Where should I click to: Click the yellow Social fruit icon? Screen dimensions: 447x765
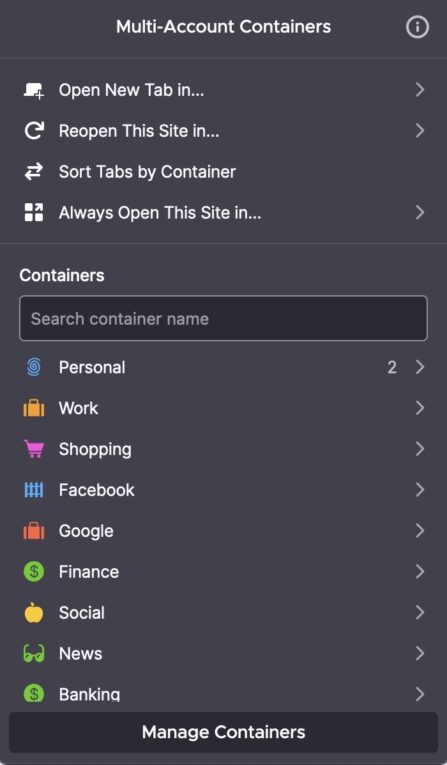point(34,613)
